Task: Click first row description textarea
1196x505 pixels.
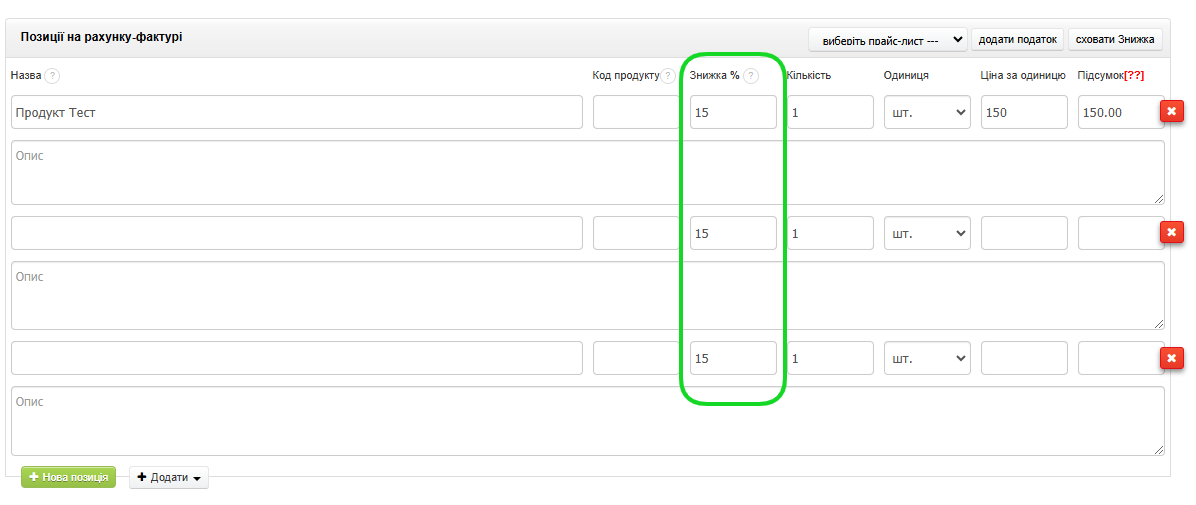Action: [x=588, y=173]
